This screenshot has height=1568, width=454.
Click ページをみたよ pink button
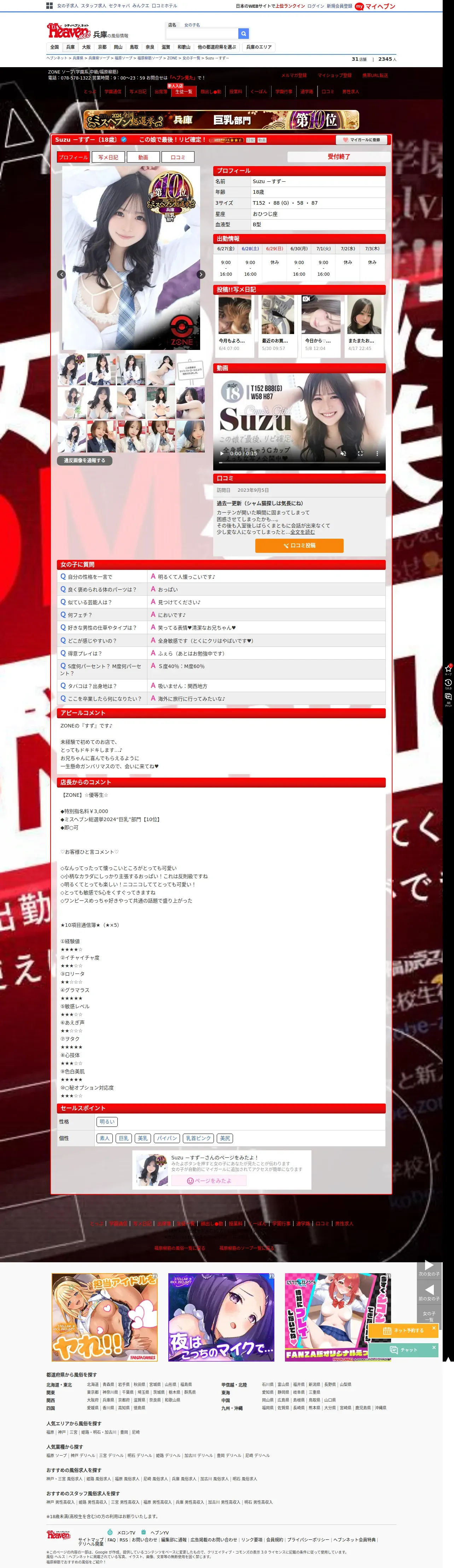(209, 1181)
